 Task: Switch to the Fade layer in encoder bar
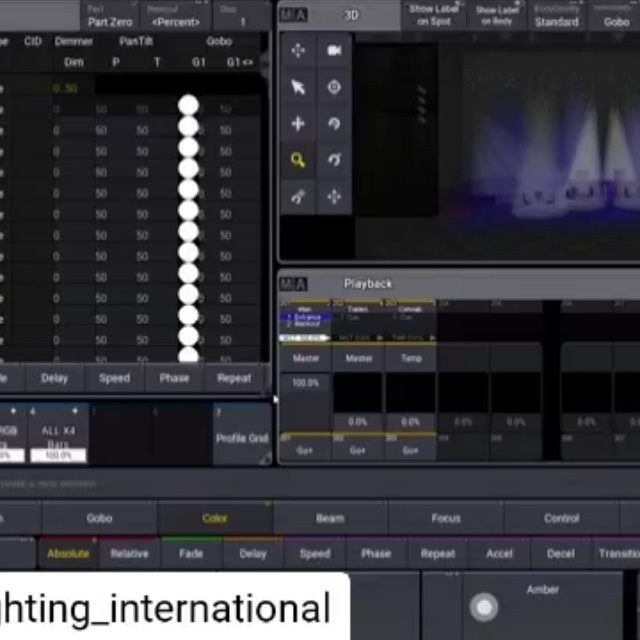pyautogui.click(x=191, y=553)
